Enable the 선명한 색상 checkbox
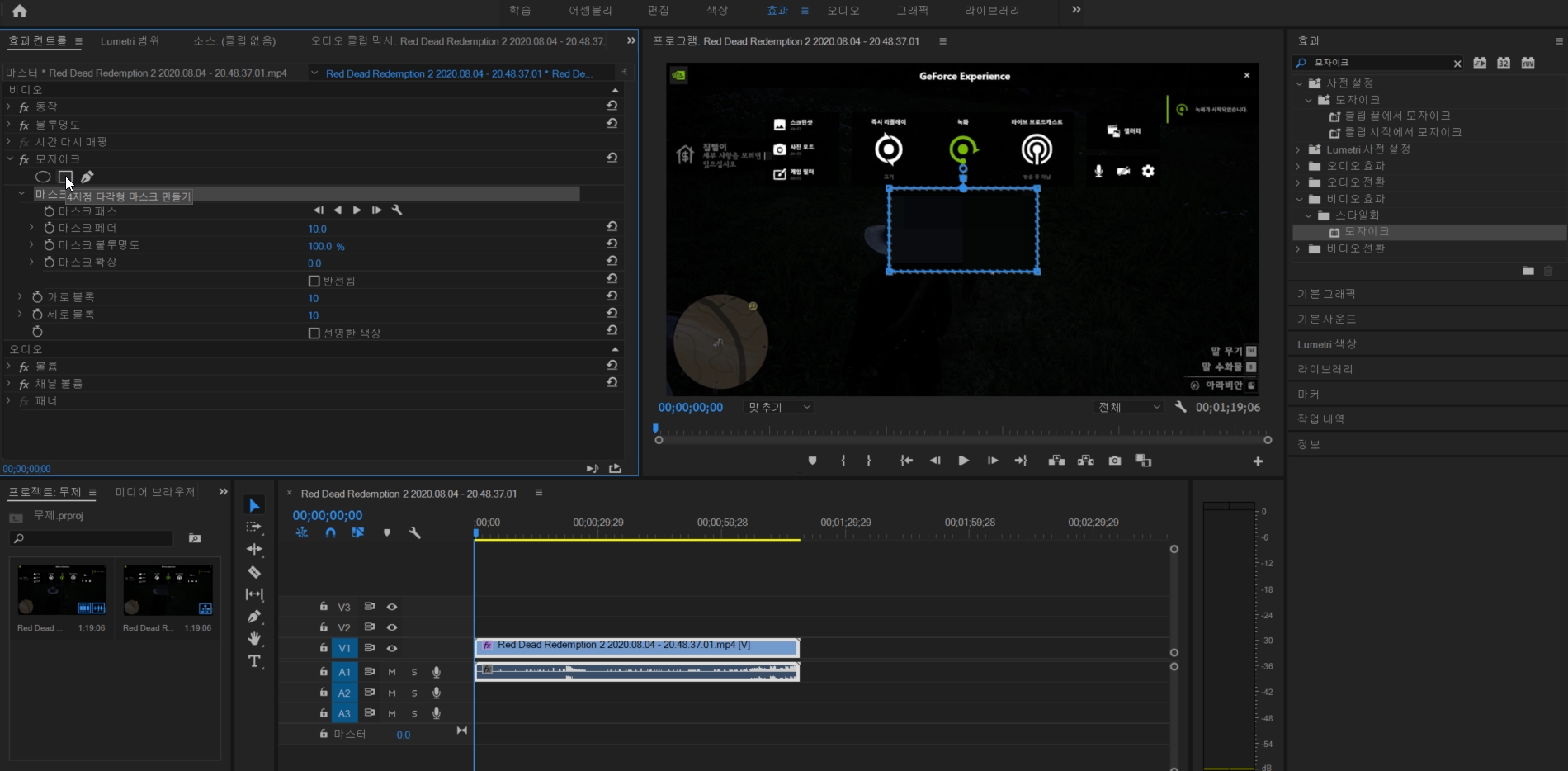This screenshot has height=771, width=1568. click(314, 333)
